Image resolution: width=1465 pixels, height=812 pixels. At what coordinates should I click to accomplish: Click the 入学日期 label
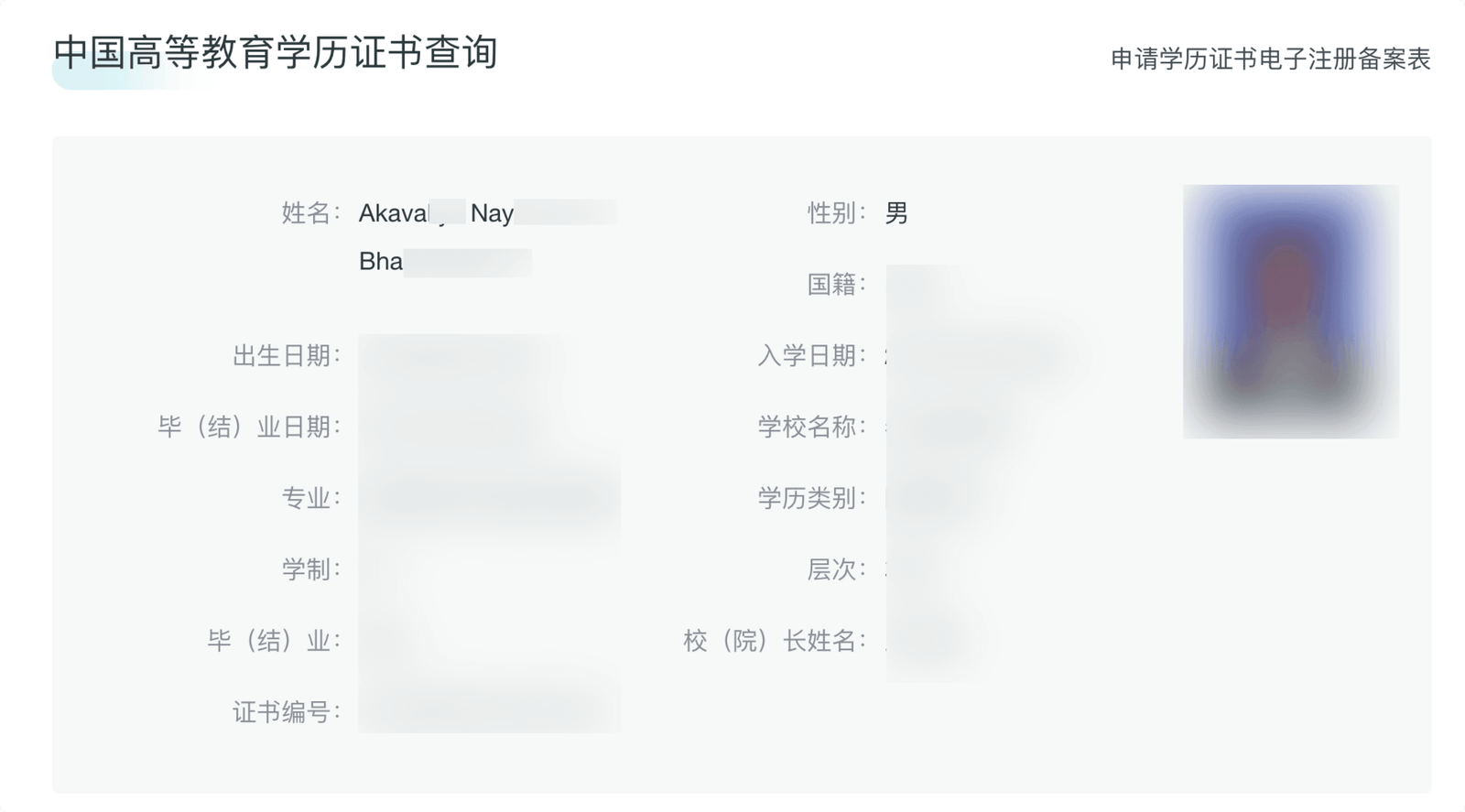[812, 356]
